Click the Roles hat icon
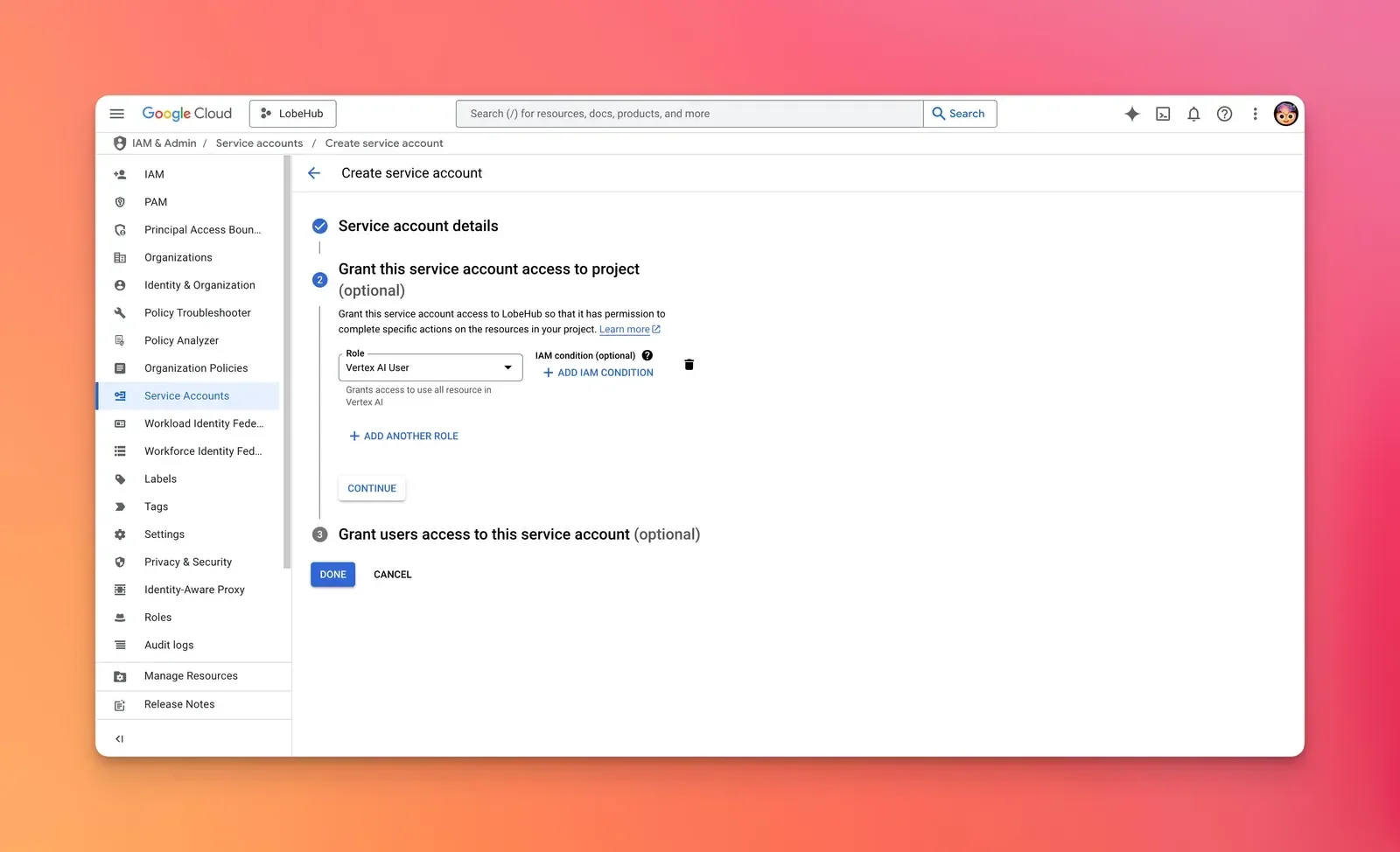The width and height of the screenshot is (1400, 852). click(120, 618)
